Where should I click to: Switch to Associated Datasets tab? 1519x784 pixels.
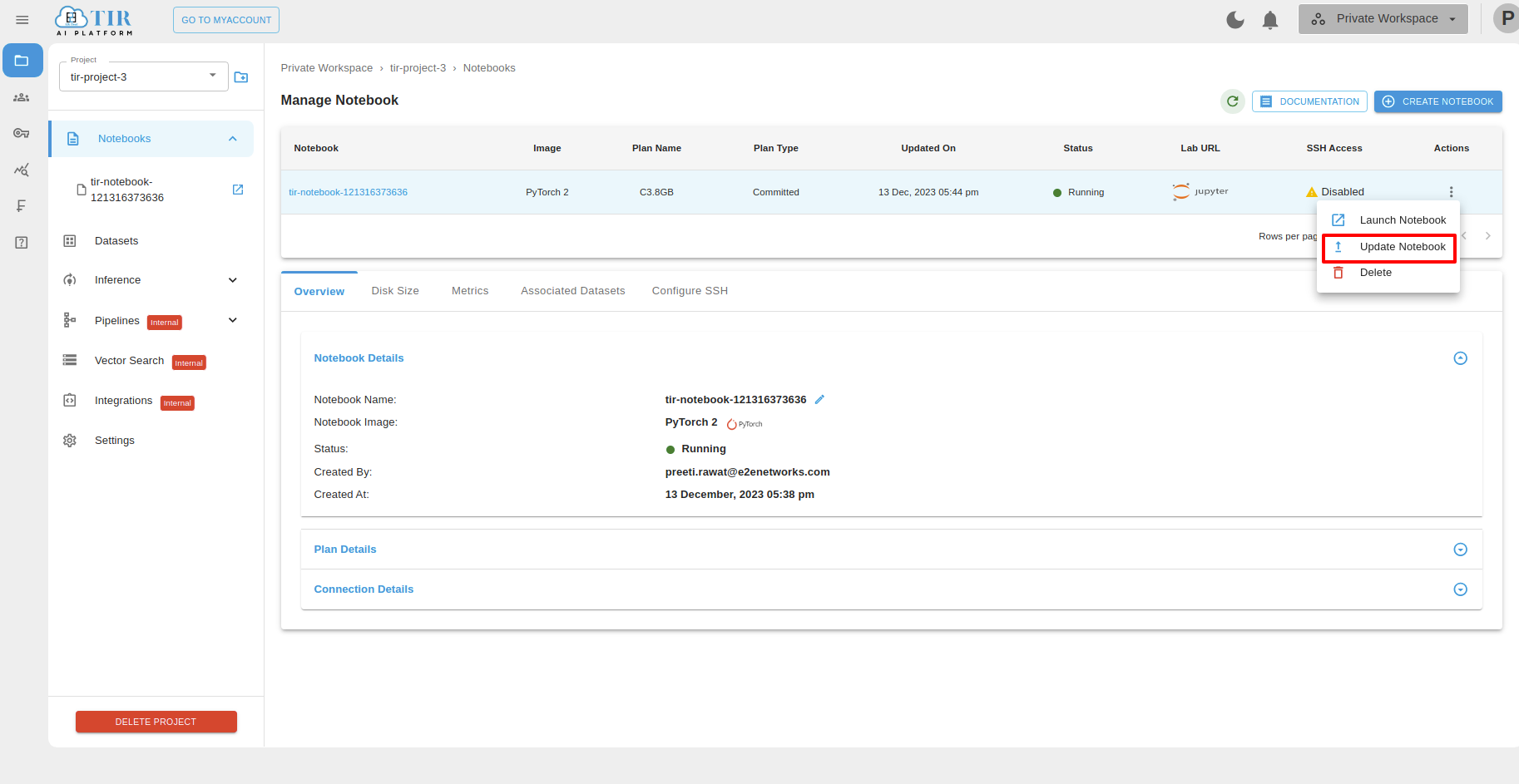click(x=573, y=291)
